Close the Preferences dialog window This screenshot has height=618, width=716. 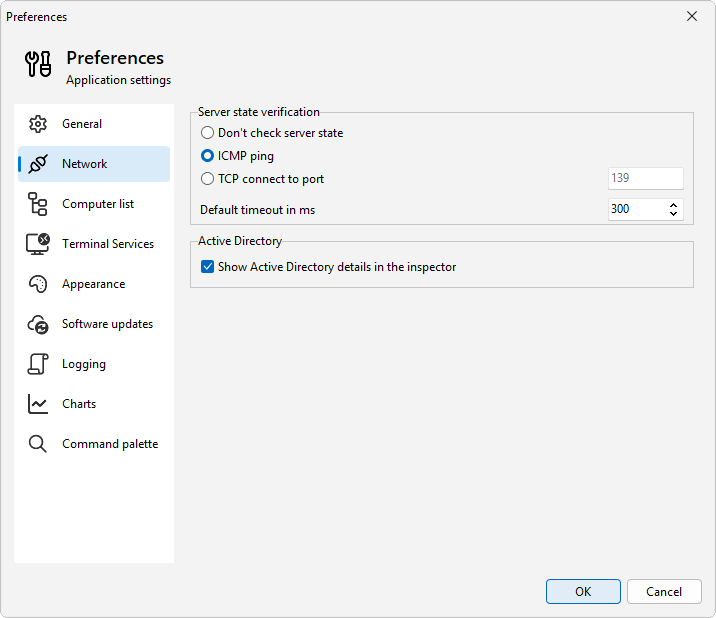tap(692, 16)
